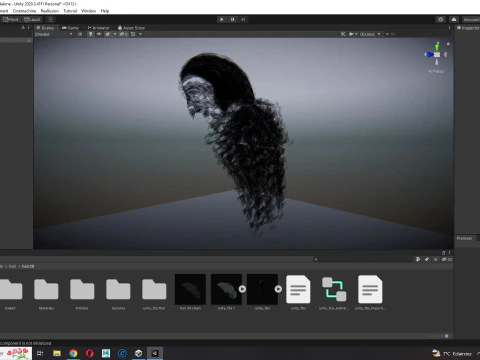Open File Explorer from taskbar

(x=57, y=353)
